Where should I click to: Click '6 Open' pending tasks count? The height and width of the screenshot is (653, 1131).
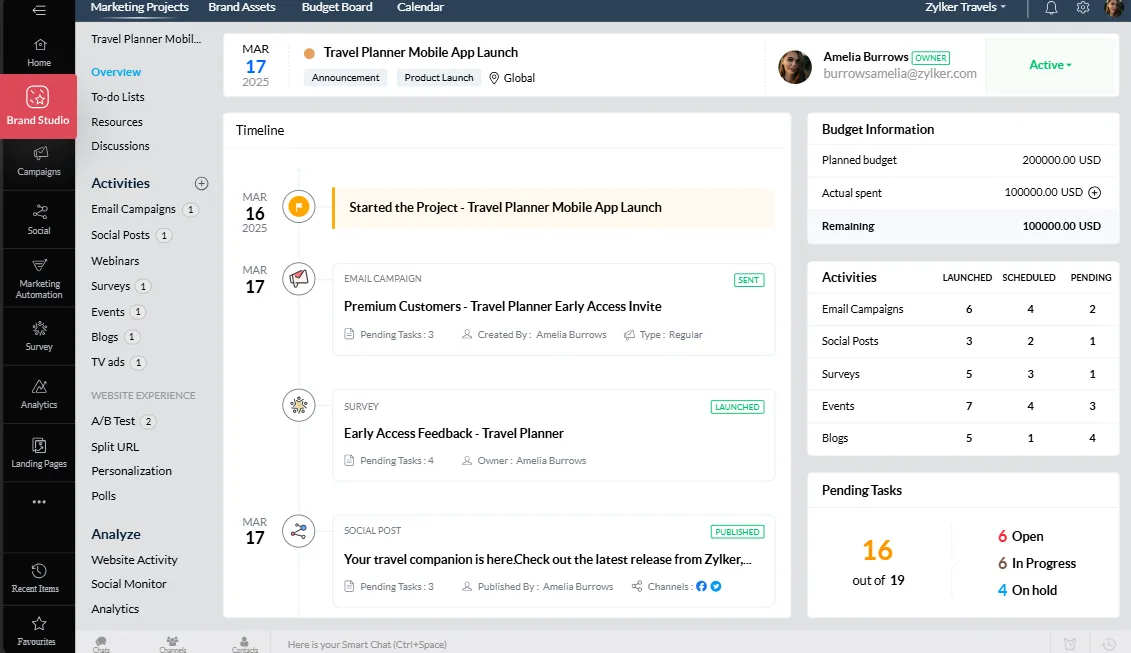click(1021, 536)
